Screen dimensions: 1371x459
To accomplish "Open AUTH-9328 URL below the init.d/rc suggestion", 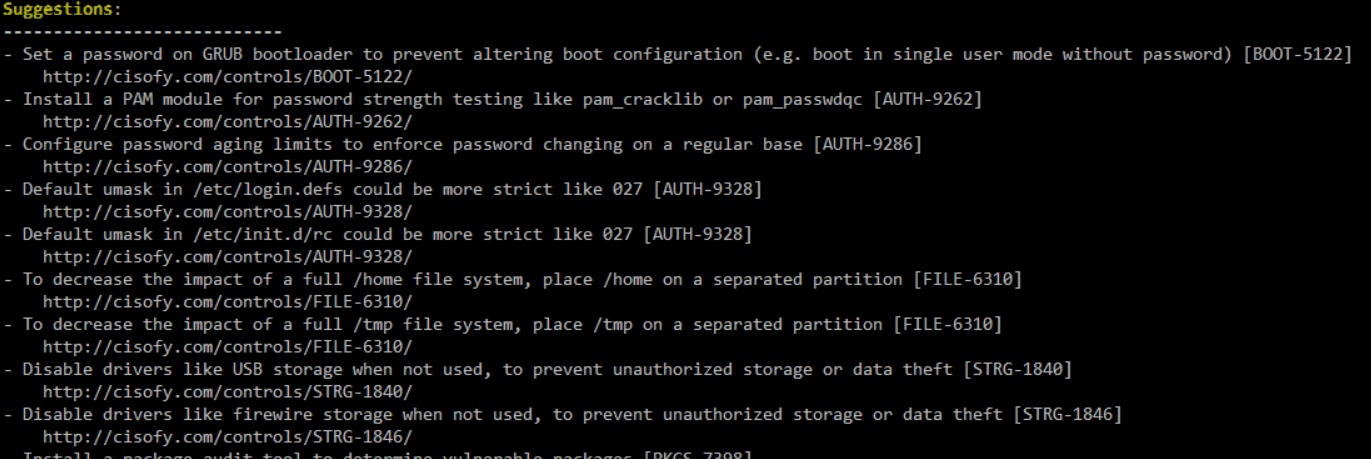I will pos(227,257).
